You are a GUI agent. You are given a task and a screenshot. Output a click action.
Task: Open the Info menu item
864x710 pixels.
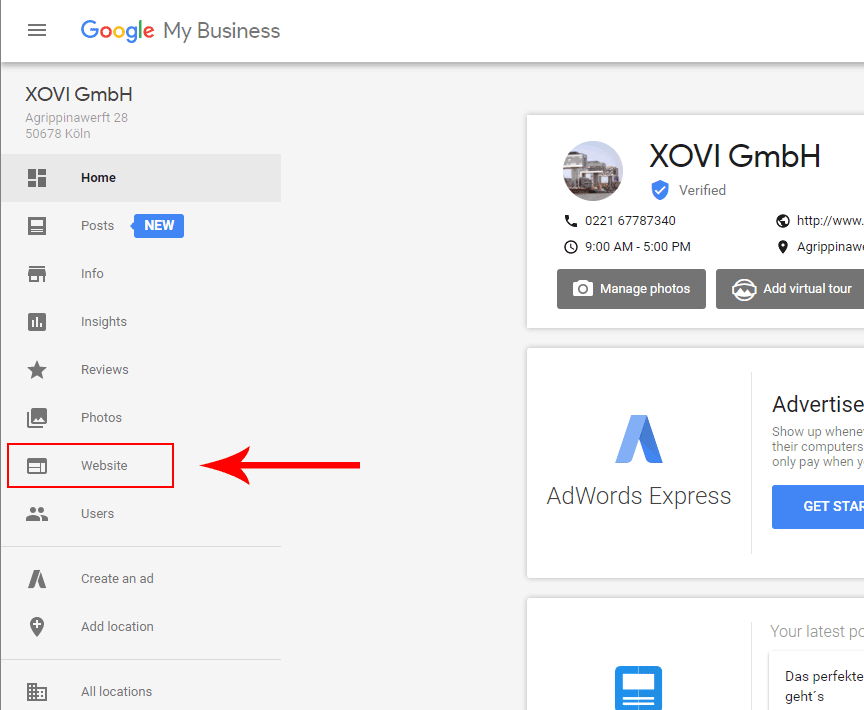point(141,274)
